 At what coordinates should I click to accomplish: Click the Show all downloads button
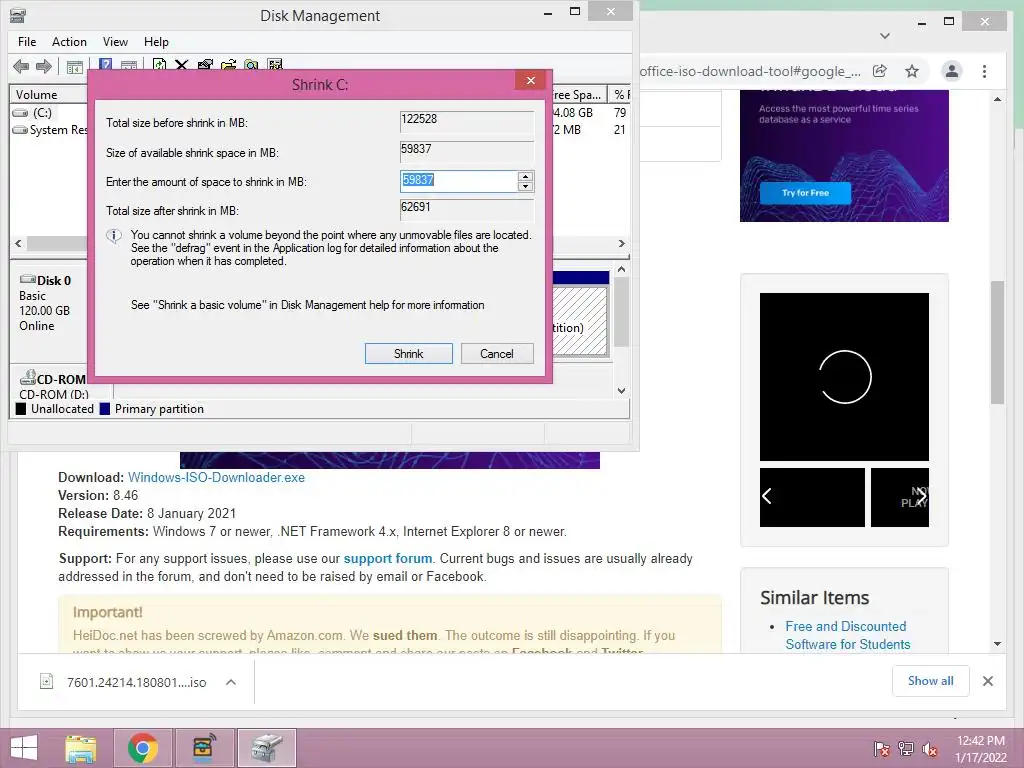[x=930, y=680]
